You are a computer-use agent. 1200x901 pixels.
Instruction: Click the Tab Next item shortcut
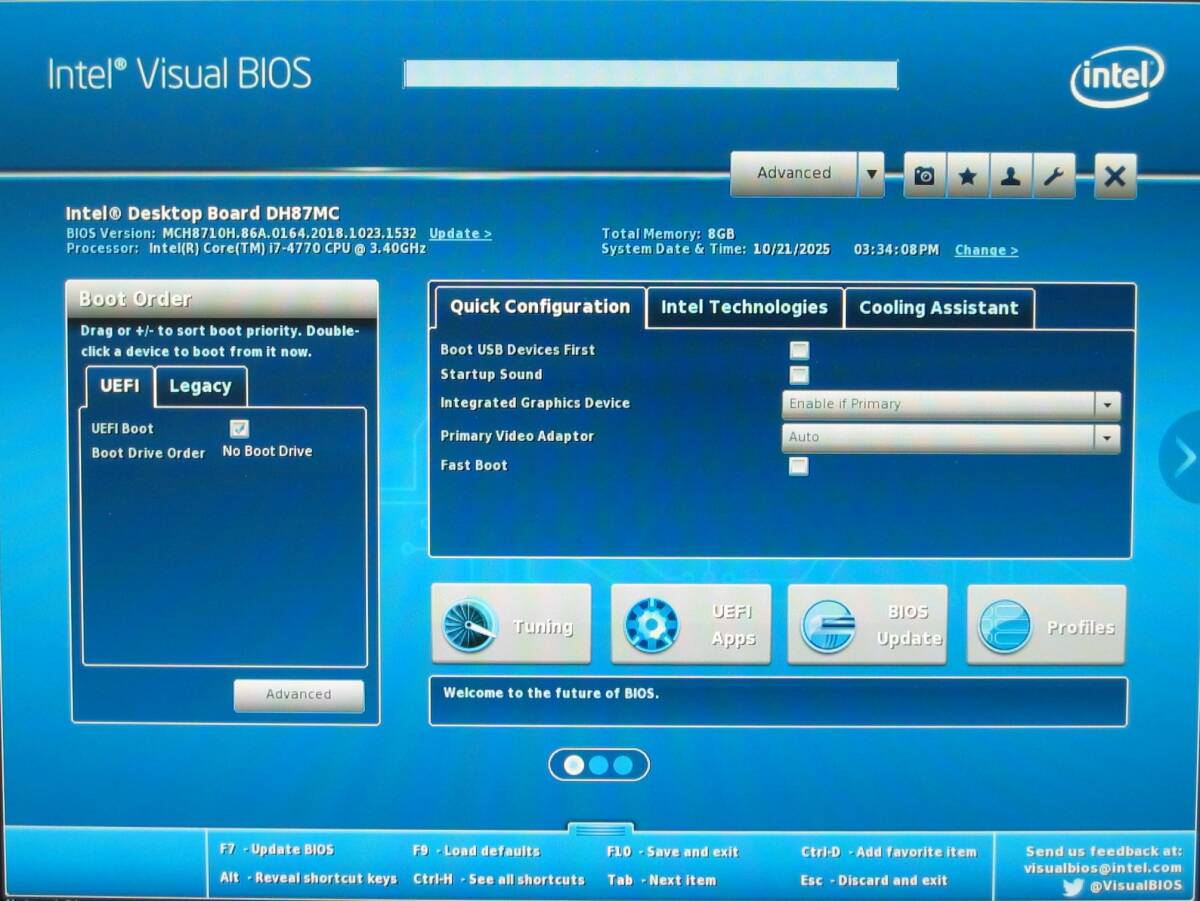(661, 880)
